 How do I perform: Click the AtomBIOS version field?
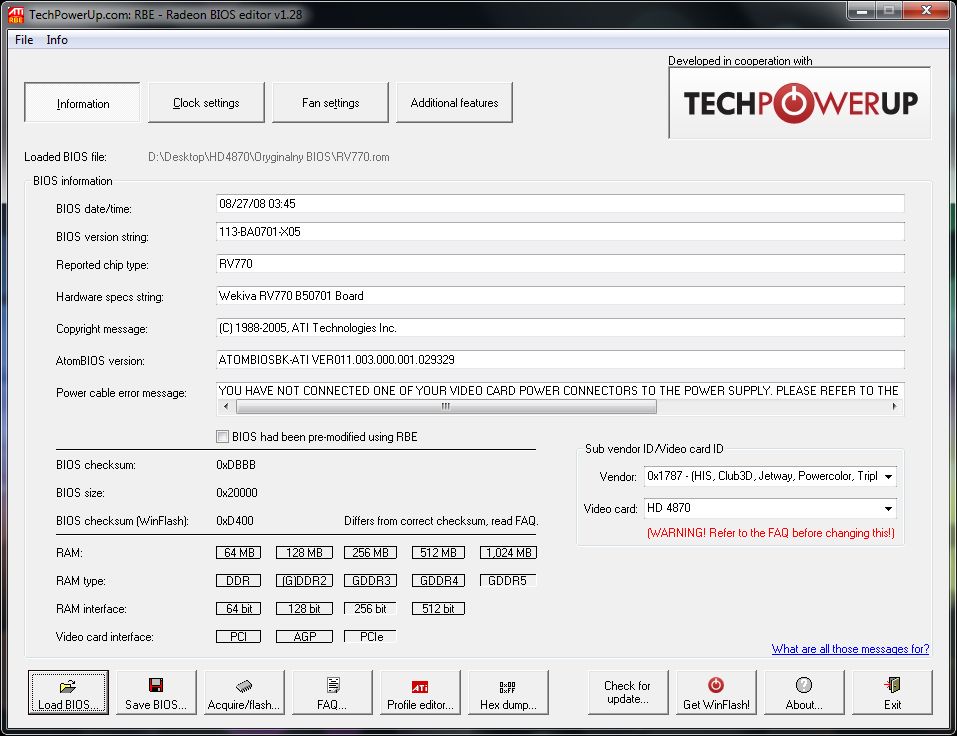[x=560, y=360]
